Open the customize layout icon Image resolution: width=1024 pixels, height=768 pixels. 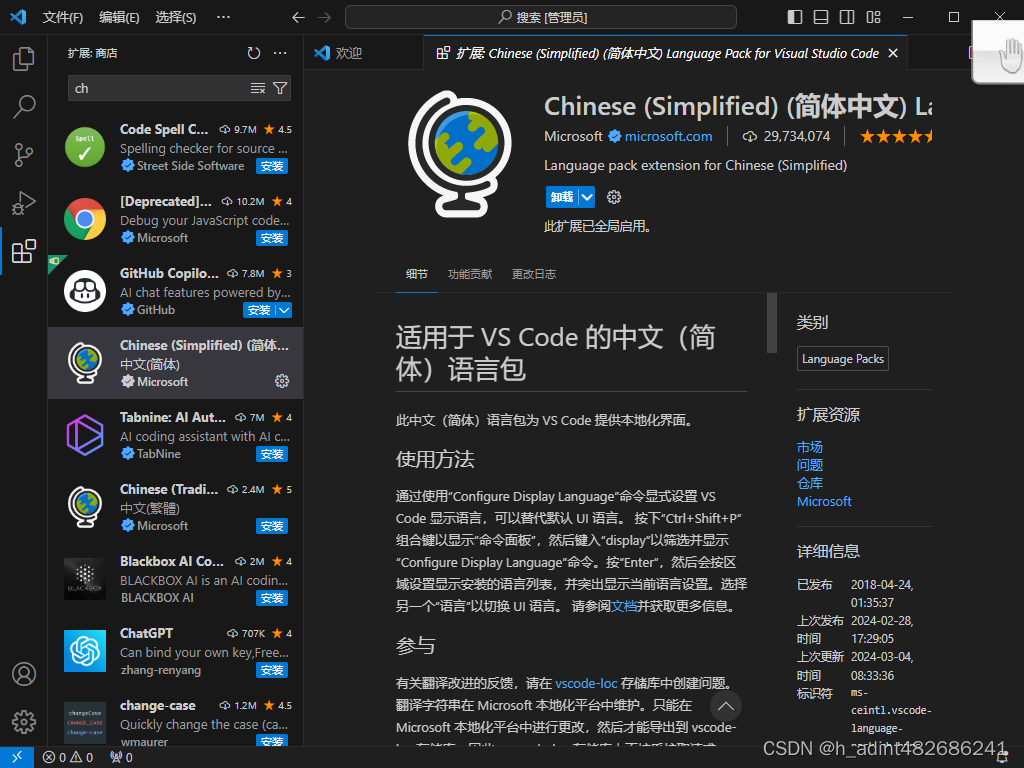[874, 17]
